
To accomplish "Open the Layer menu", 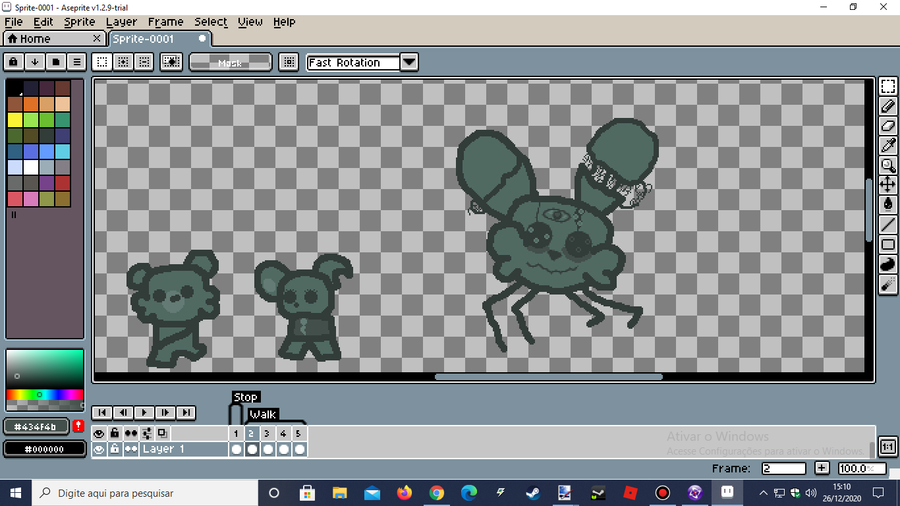I will [x=121, y=22].
